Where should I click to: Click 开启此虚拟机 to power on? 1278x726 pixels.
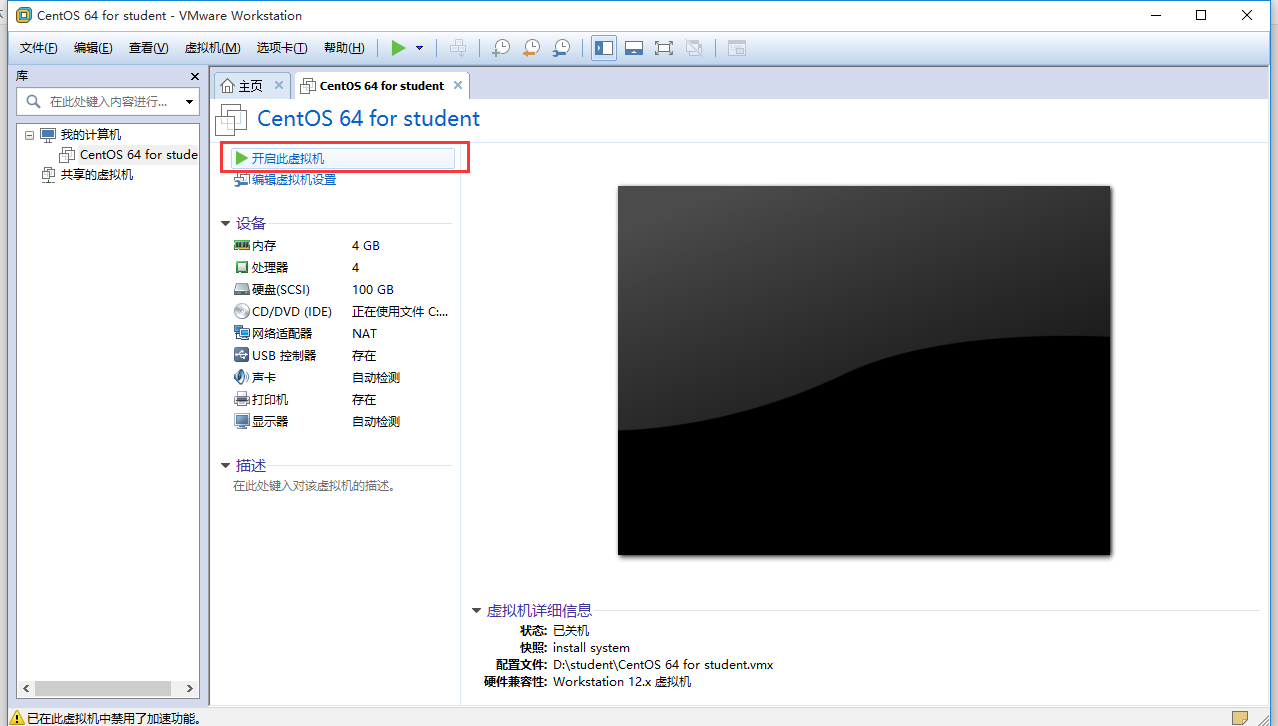287,159
